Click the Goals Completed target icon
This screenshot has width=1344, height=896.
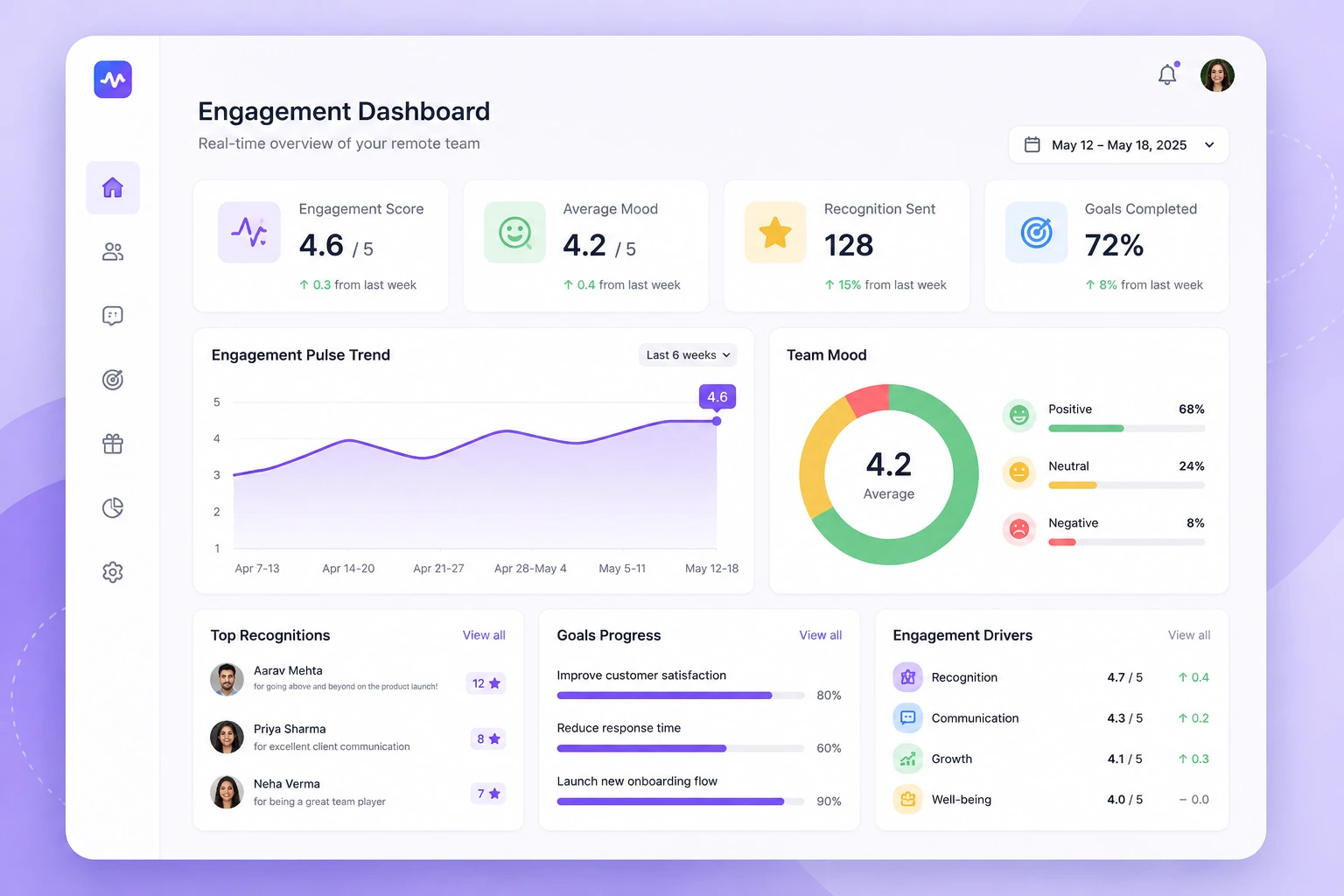coord(1036,232)
